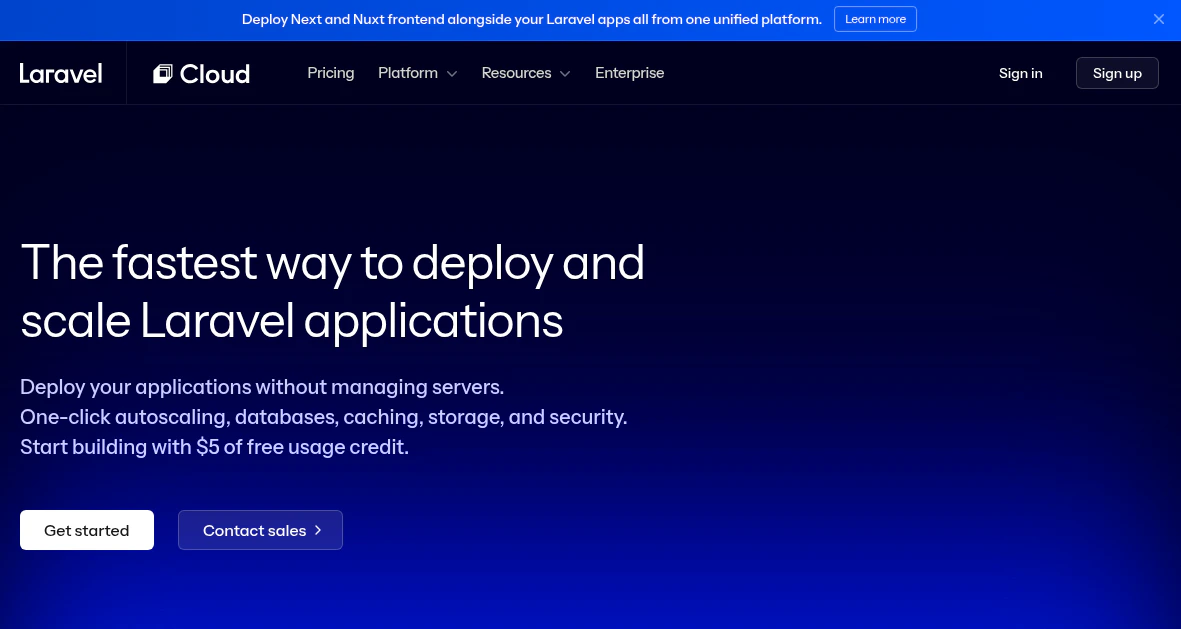Click the Sign in link
The height and width of the screenshot is (629, 1181).
coord(1021,73)
